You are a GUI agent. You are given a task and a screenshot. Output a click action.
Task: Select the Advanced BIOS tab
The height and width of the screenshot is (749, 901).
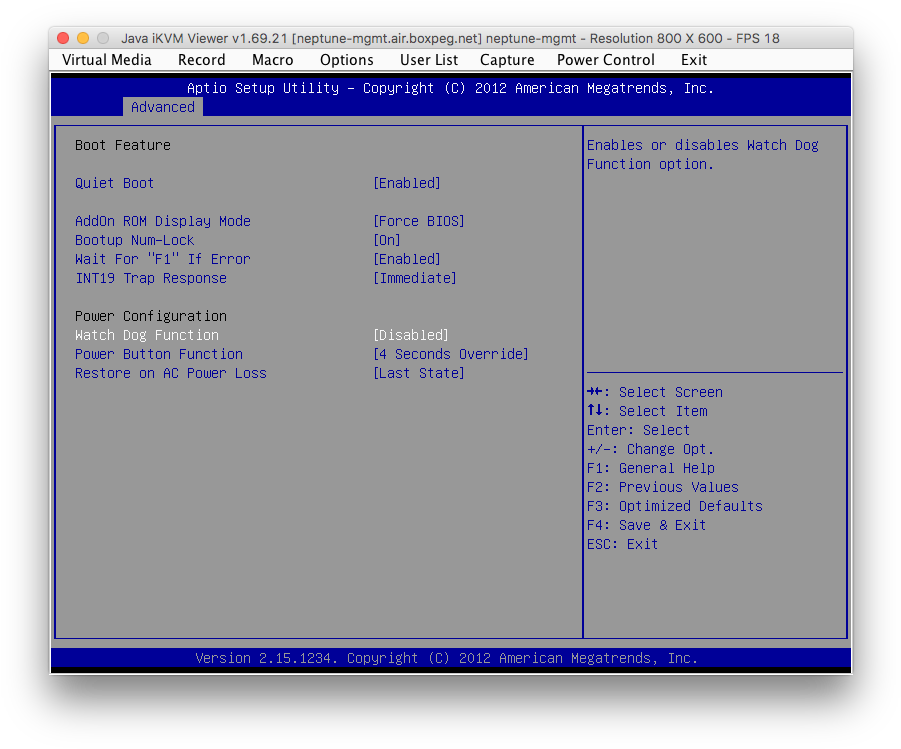point(163,107)
